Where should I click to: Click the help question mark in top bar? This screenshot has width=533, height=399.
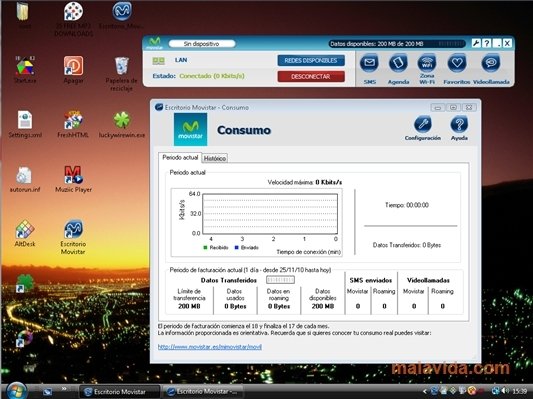[x=486, y=43]
